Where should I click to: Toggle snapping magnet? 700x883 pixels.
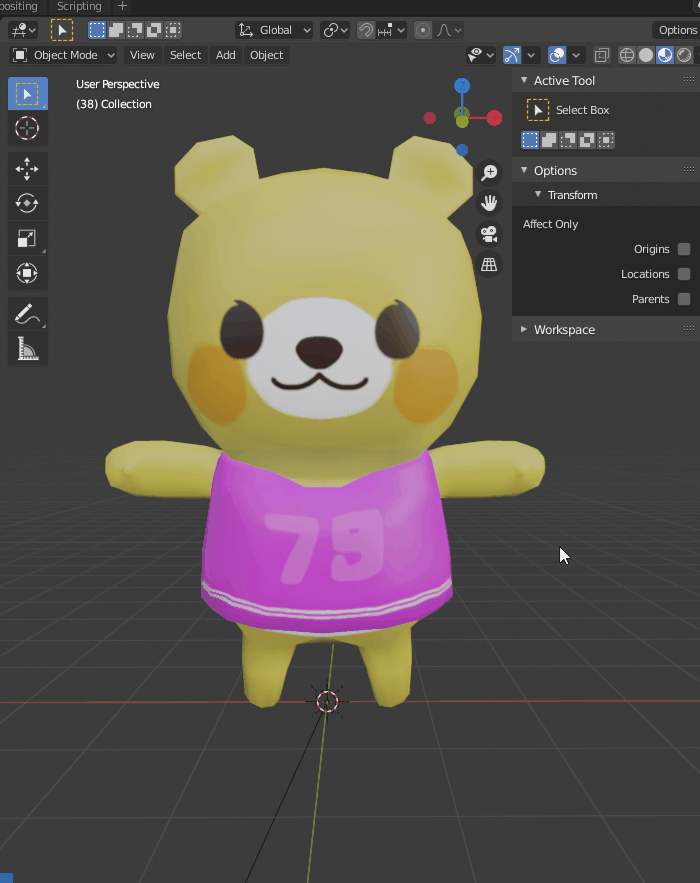click(366, 30)
